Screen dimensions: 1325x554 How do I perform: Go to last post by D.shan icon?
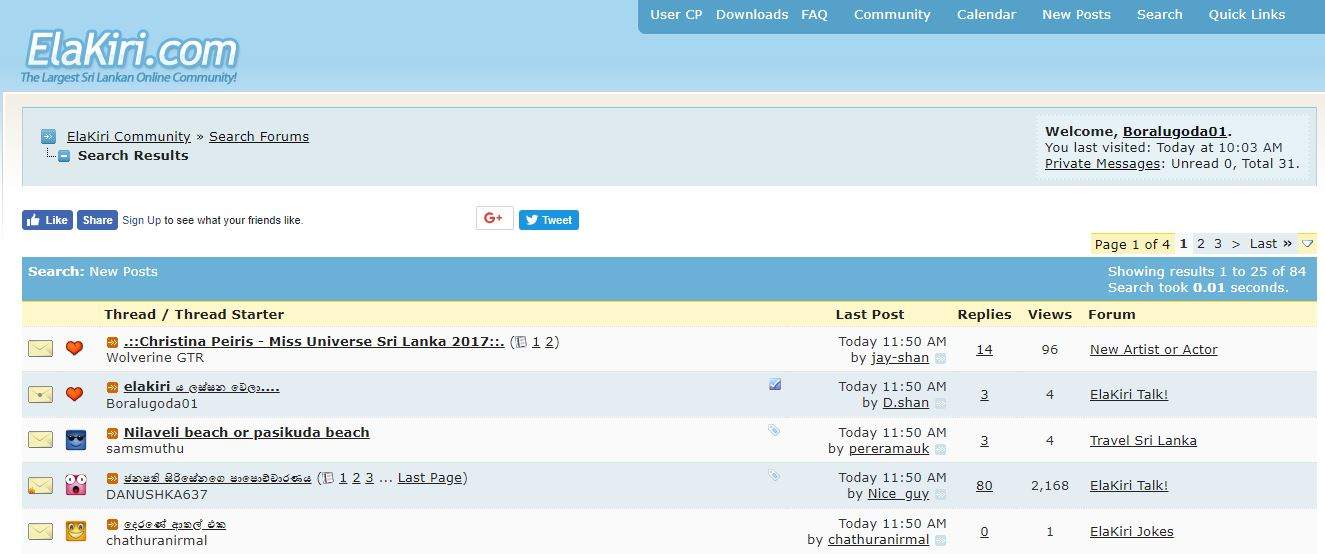click(x=940, y=404)
